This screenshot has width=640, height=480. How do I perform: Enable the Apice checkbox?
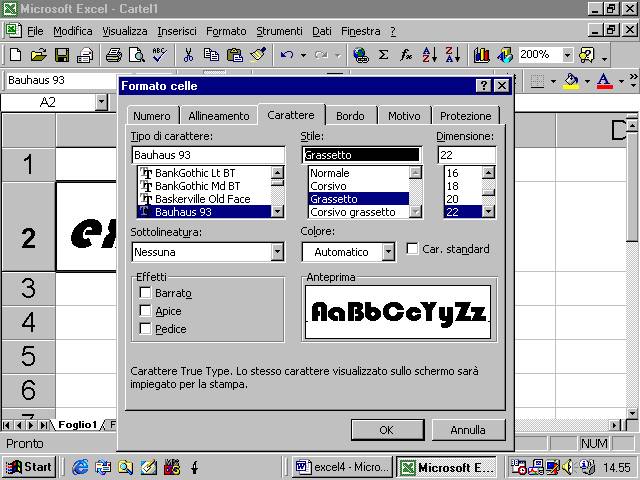coord(145,311)
